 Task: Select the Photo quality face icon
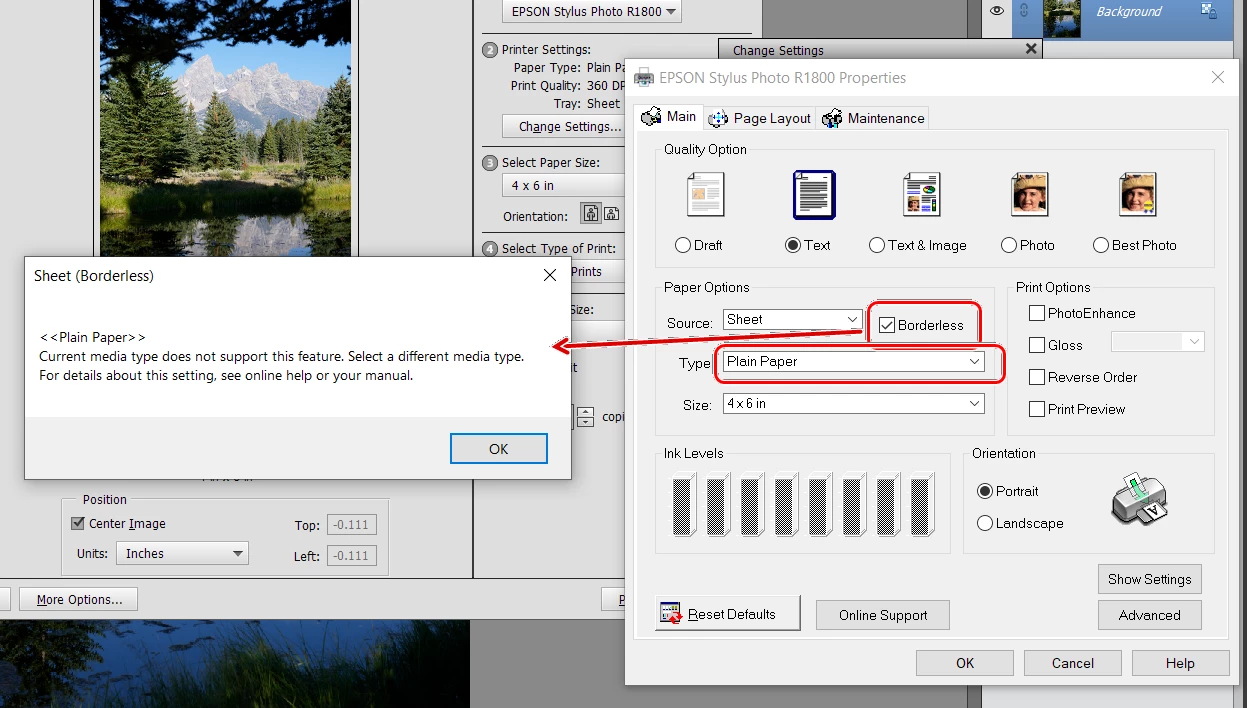[1029, 195]
